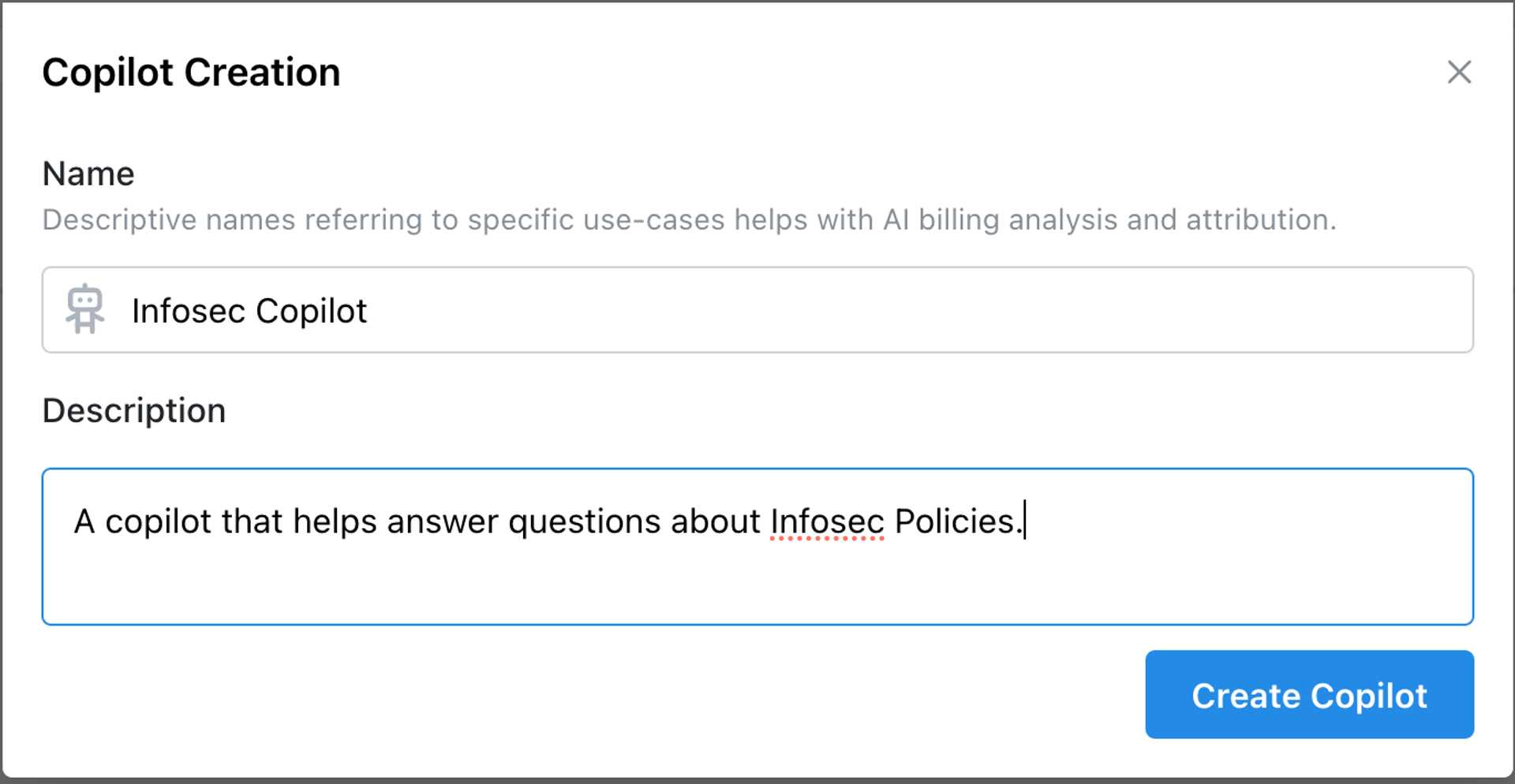Click the word helps in the description
Viewport: 1515px width, 784px height.
(x=335, y=522)
